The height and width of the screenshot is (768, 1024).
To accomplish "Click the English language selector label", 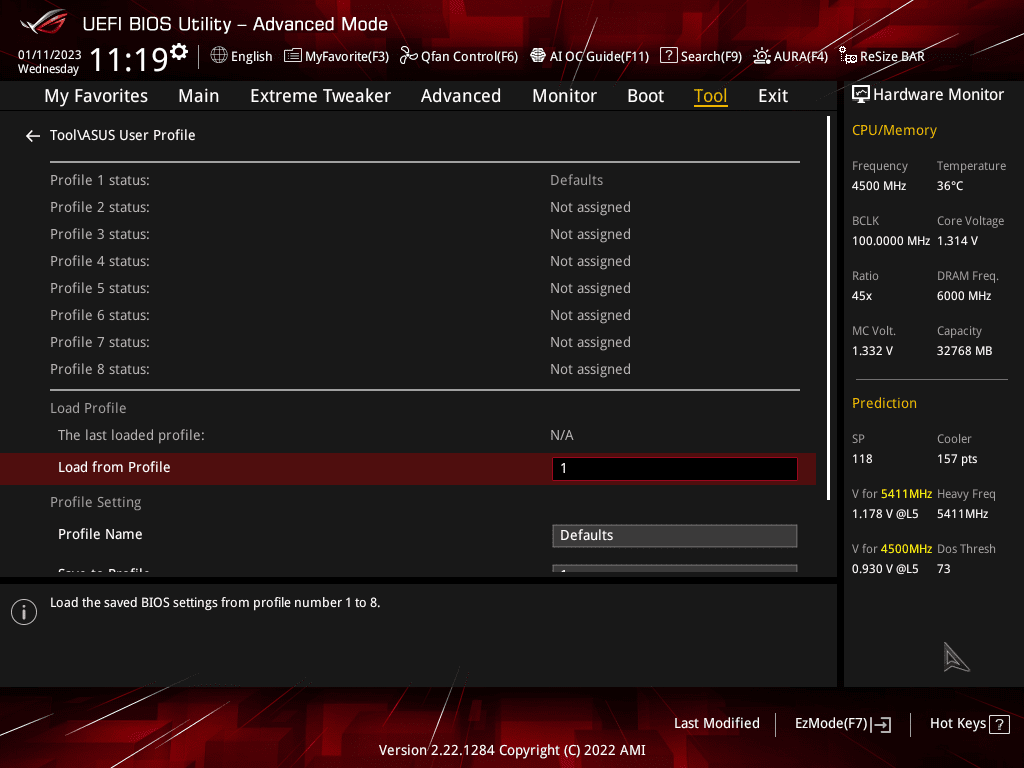I will pyautogui.click(x=251, y=57).
